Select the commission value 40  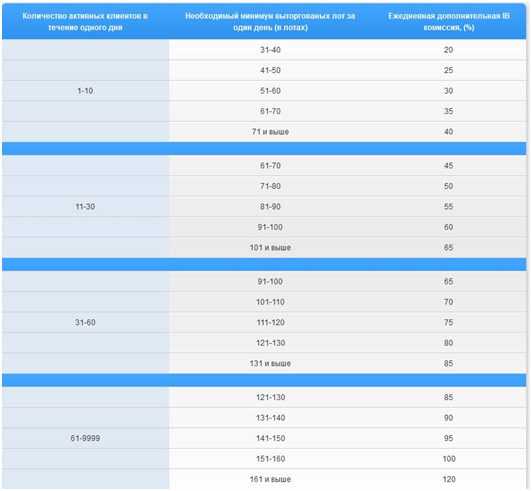tap(449, 132)
